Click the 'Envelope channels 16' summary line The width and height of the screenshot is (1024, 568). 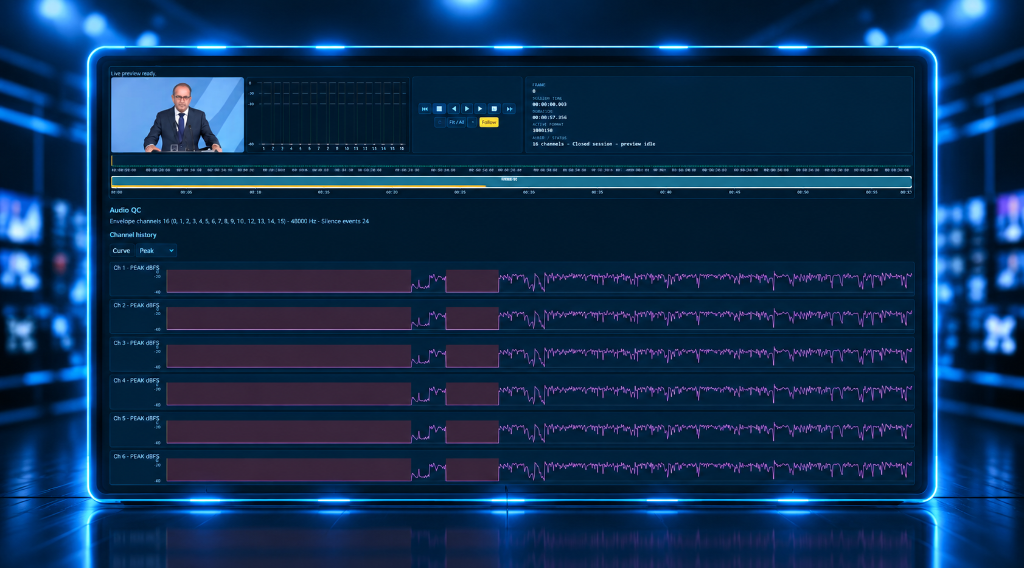(x=239, y=221)
